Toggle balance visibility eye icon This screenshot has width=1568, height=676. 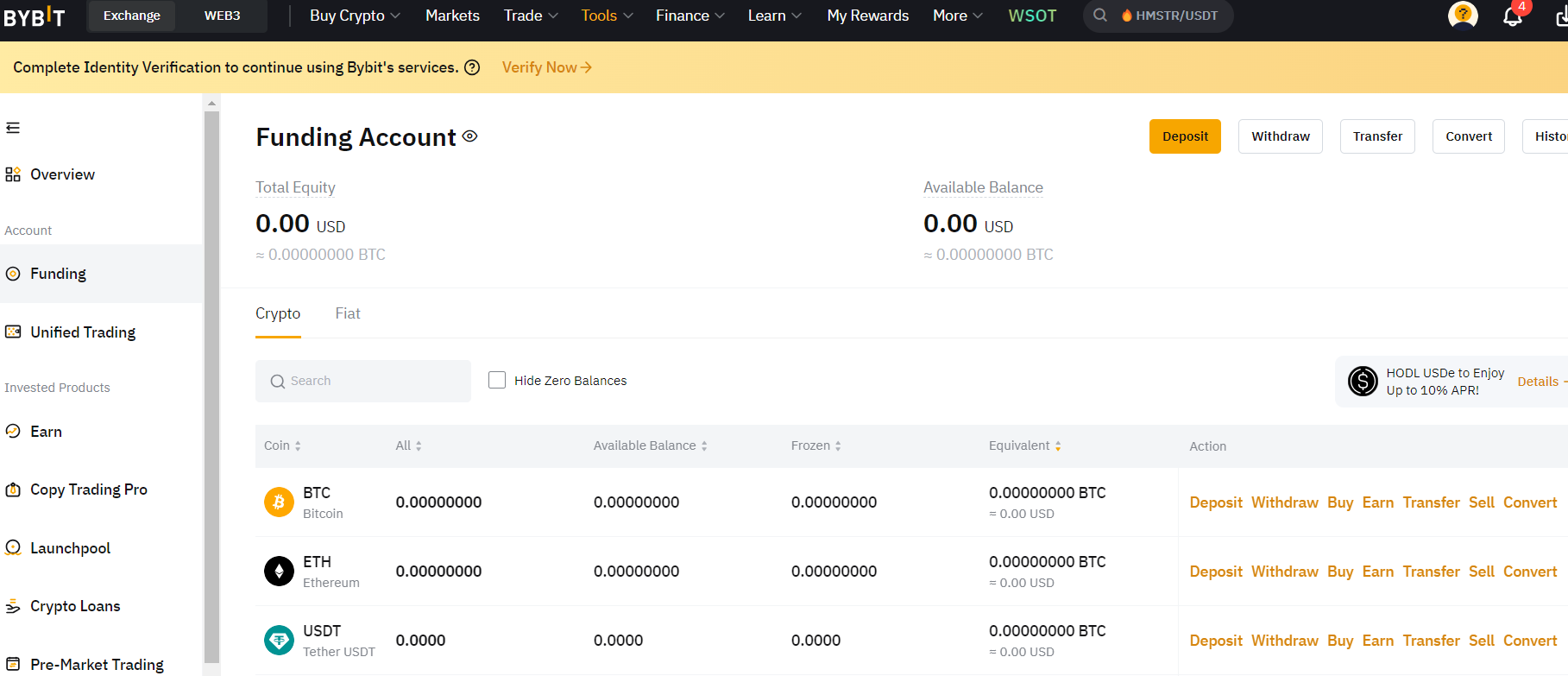(x=469, y=136)
